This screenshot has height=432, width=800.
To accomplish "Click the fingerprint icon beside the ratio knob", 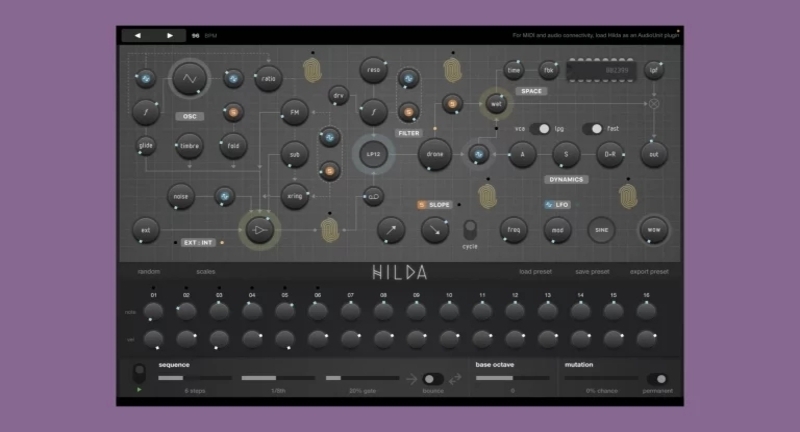I will click(x=312, y=70).
